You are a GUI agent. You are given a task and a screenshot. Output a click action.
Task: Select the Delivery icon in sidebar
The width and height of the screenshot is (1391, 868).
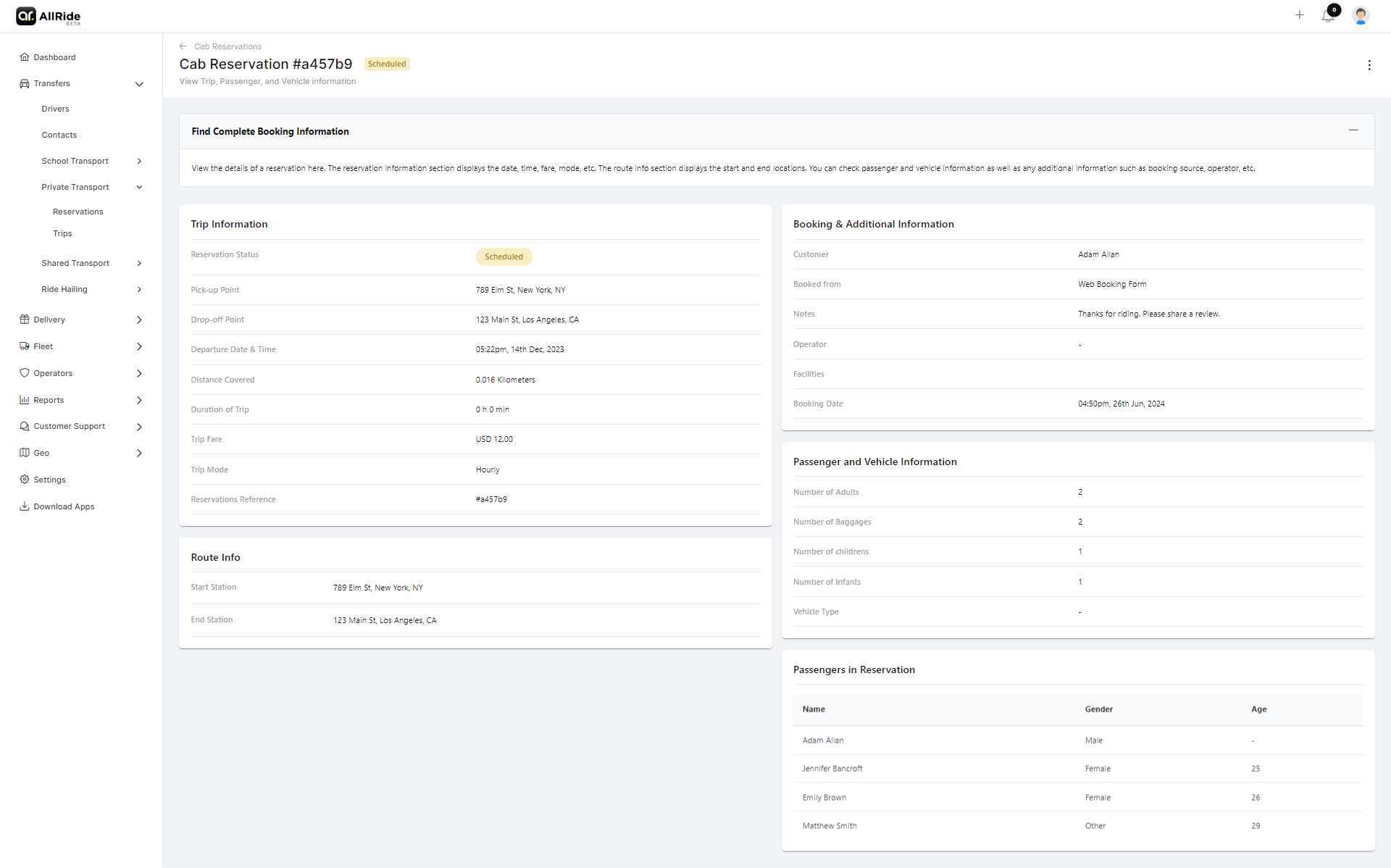coord(25,320)
